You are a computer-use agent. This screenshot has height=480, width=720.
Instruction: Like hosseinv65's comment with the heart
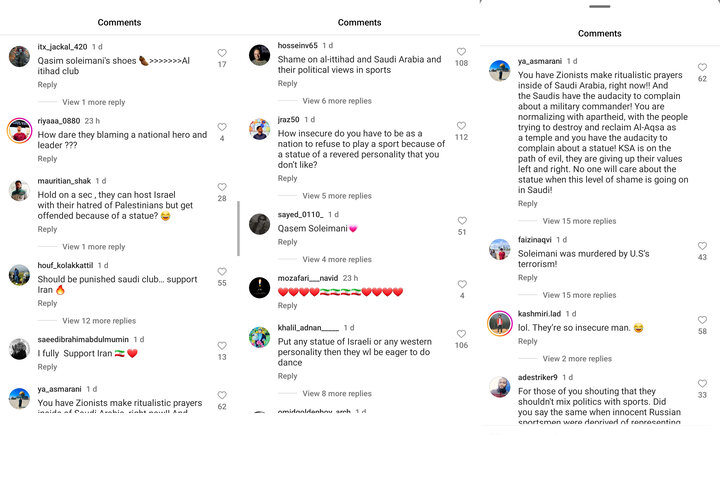(x=461, y=51)
